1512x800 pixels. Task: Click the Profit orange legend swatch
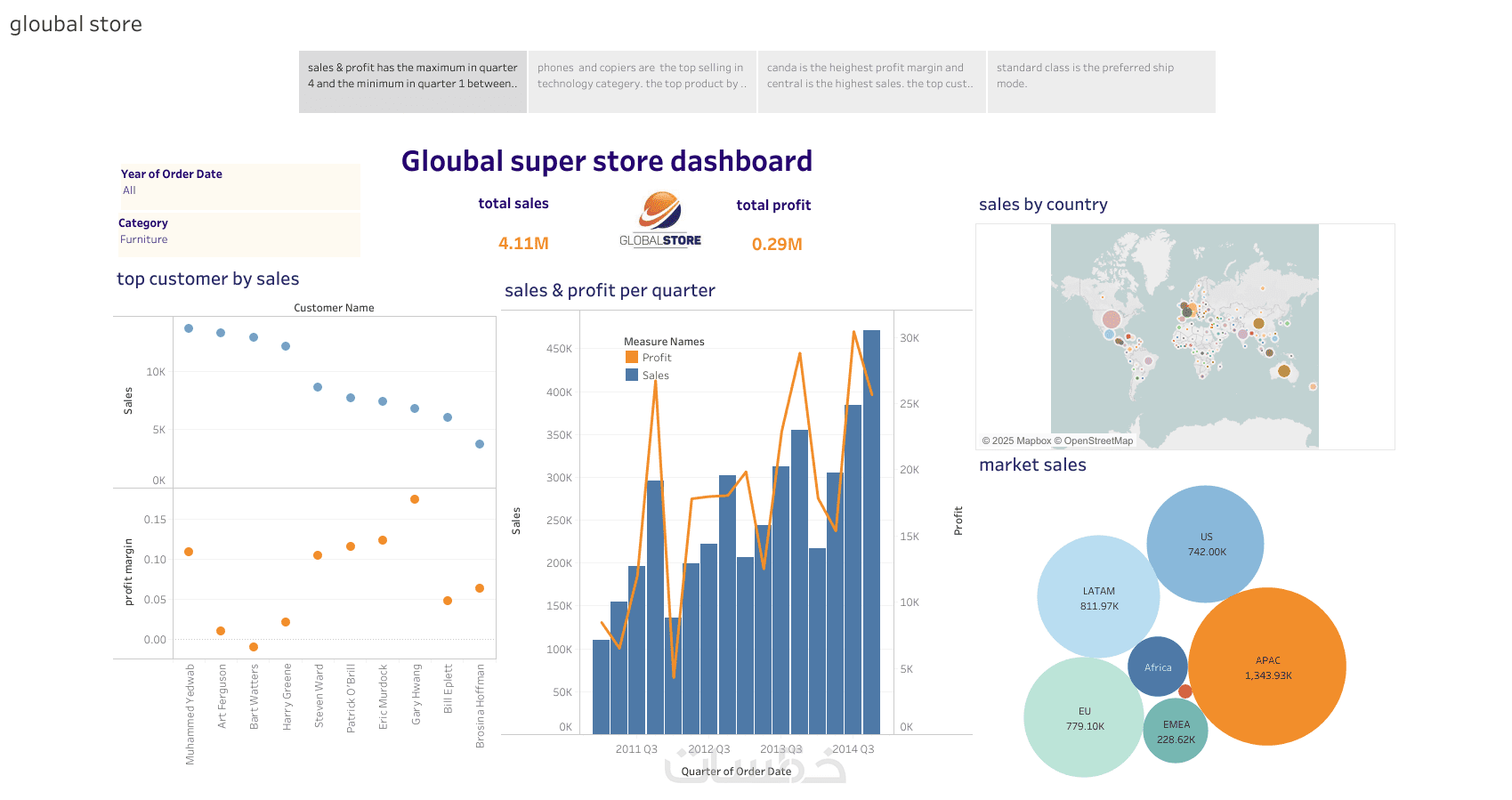[x=632, y=357]
